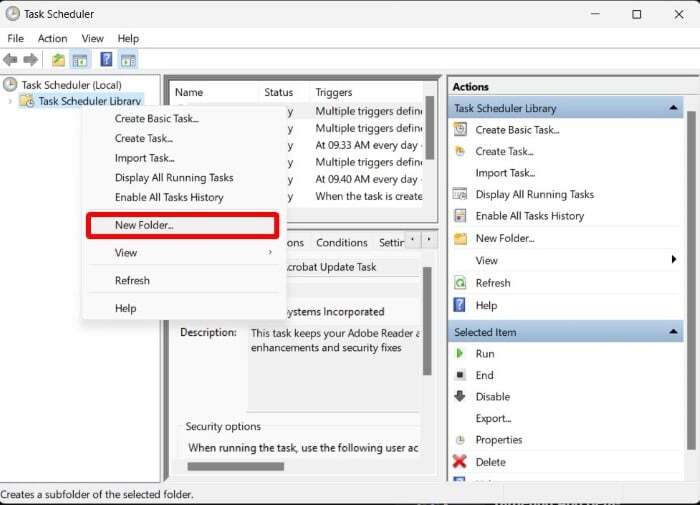Click the Disable label in Selected Item actions
The height and width of the screenshot is (505, 700).
492,396
